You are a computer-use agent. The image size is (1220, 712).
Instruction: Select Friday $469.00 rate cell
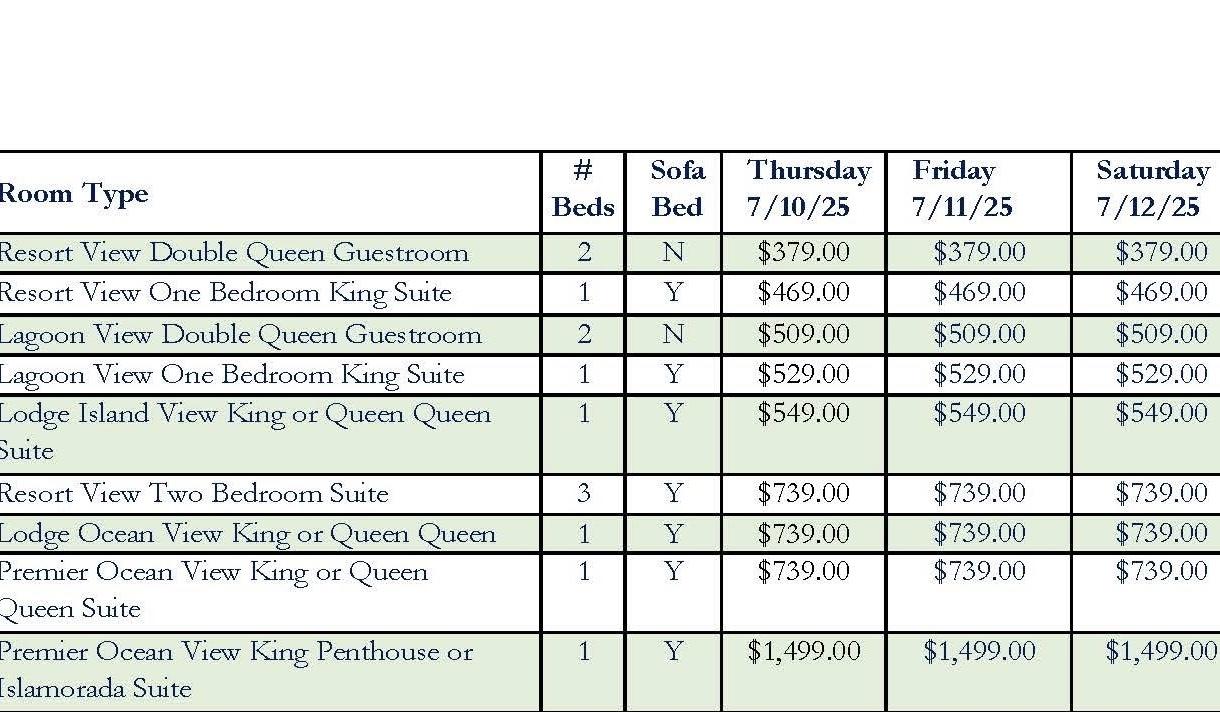point(979,293)
